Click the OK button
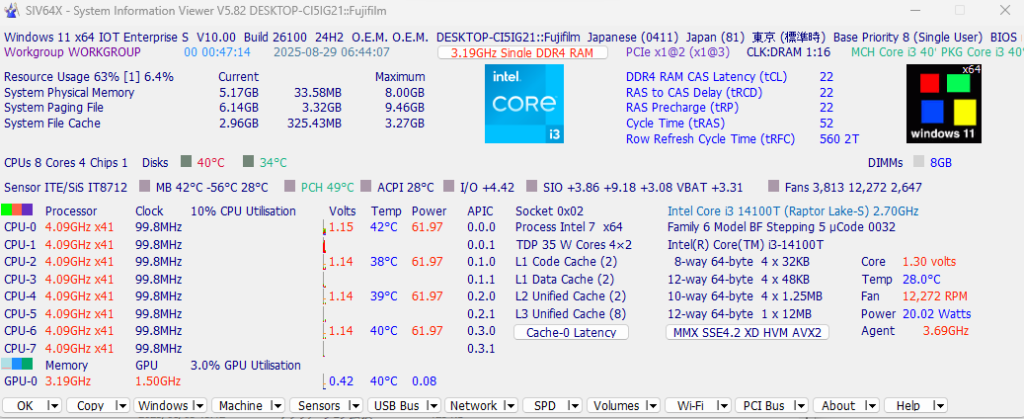The image size is (1024, 419). click(x=25, y=405)
